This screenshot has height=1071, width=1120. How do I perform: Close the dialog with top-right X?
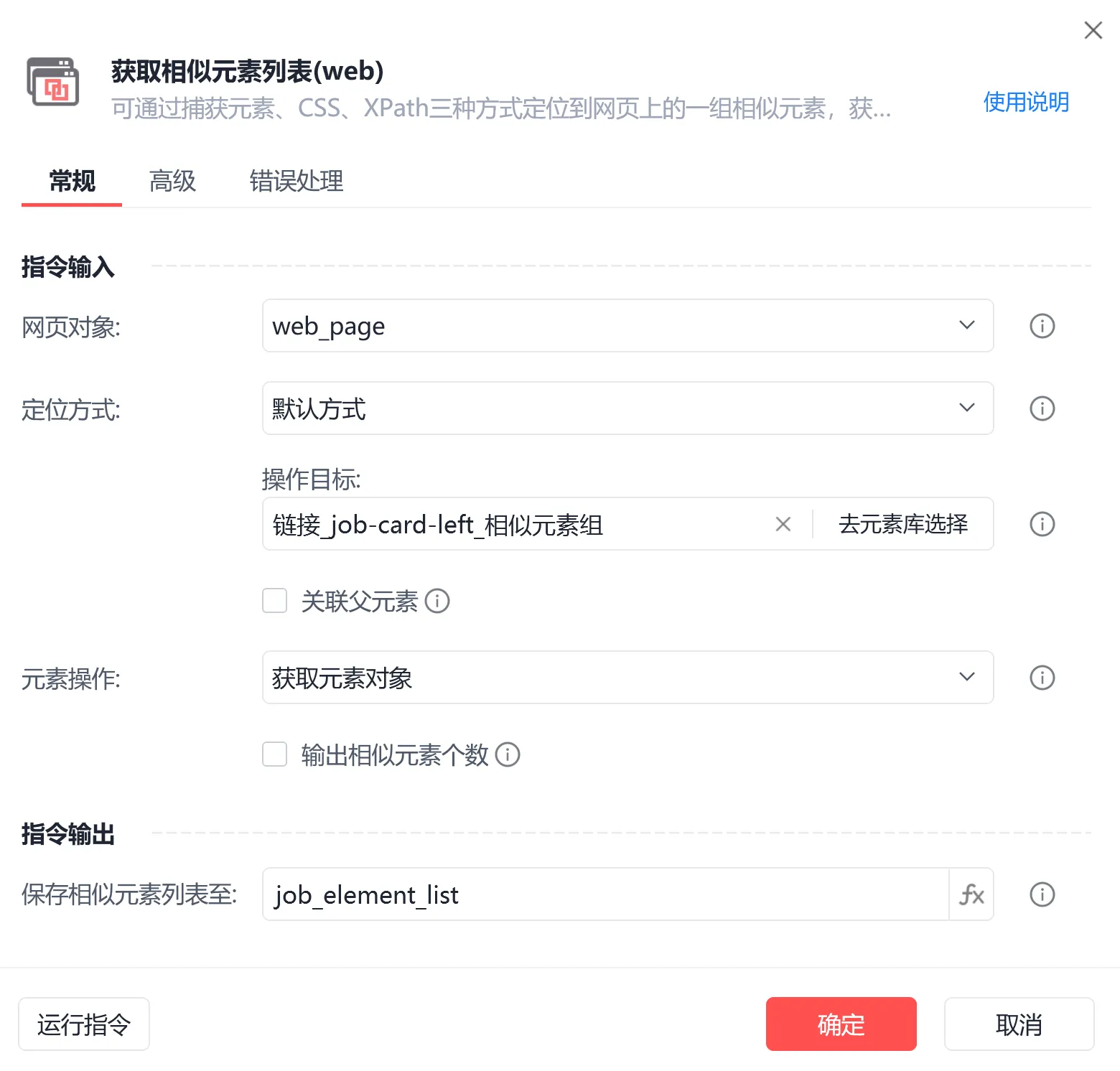(x=1093, y=30)
